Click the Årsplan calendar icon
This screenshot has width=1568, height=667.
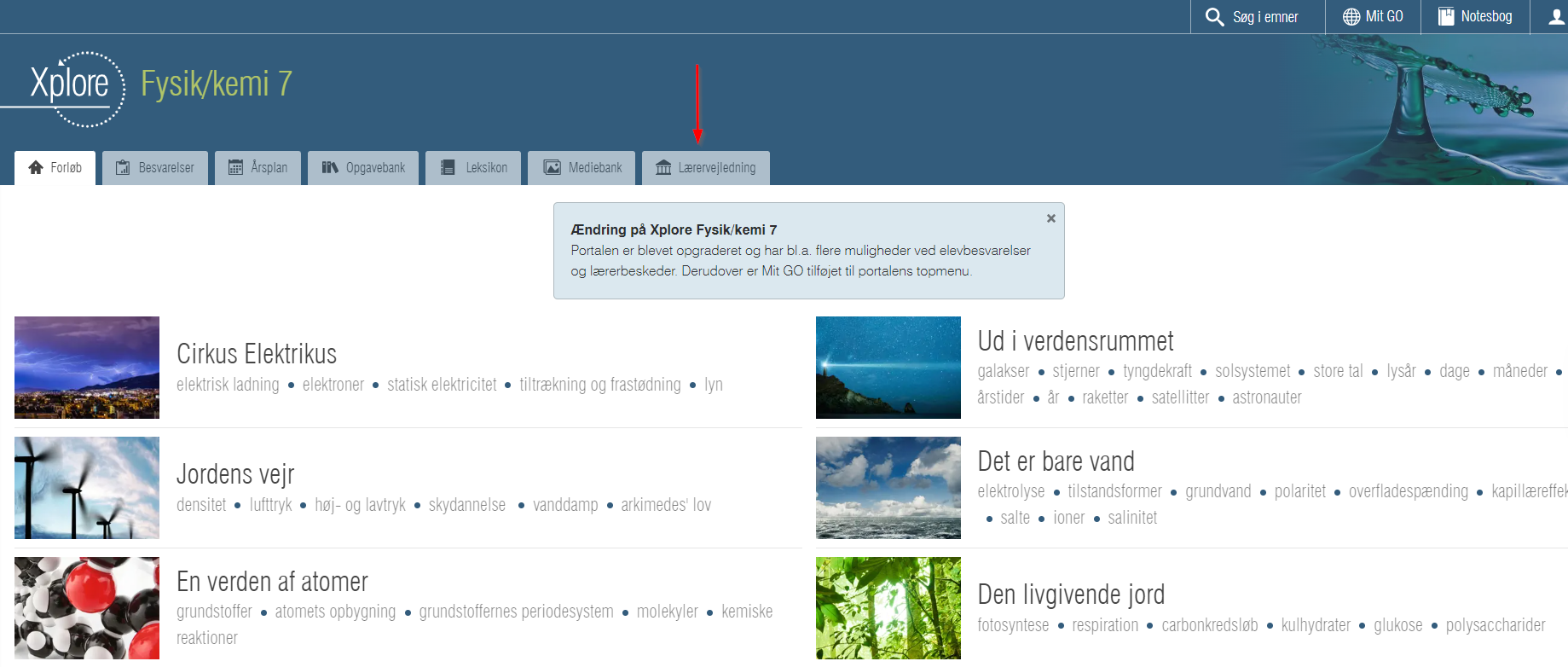pos(235,168)
